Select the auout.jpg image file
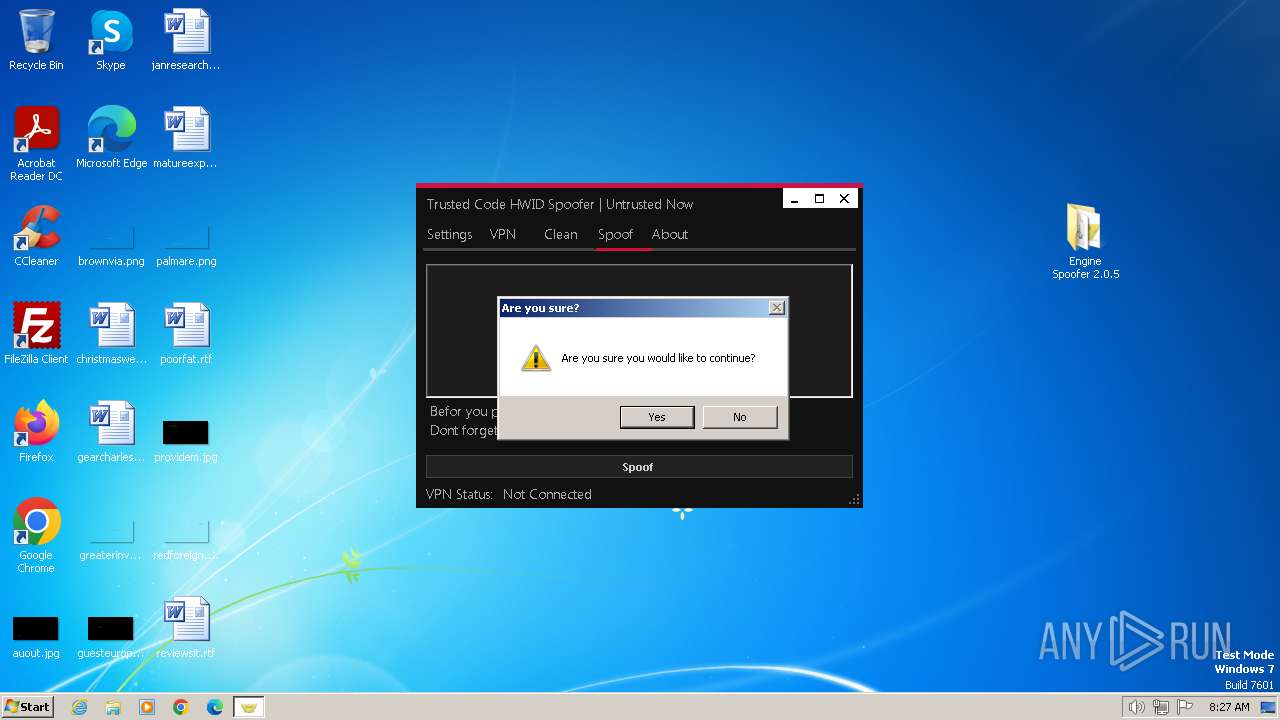The height and width of the screenshot is (720, 1280). tap(36, 637)
